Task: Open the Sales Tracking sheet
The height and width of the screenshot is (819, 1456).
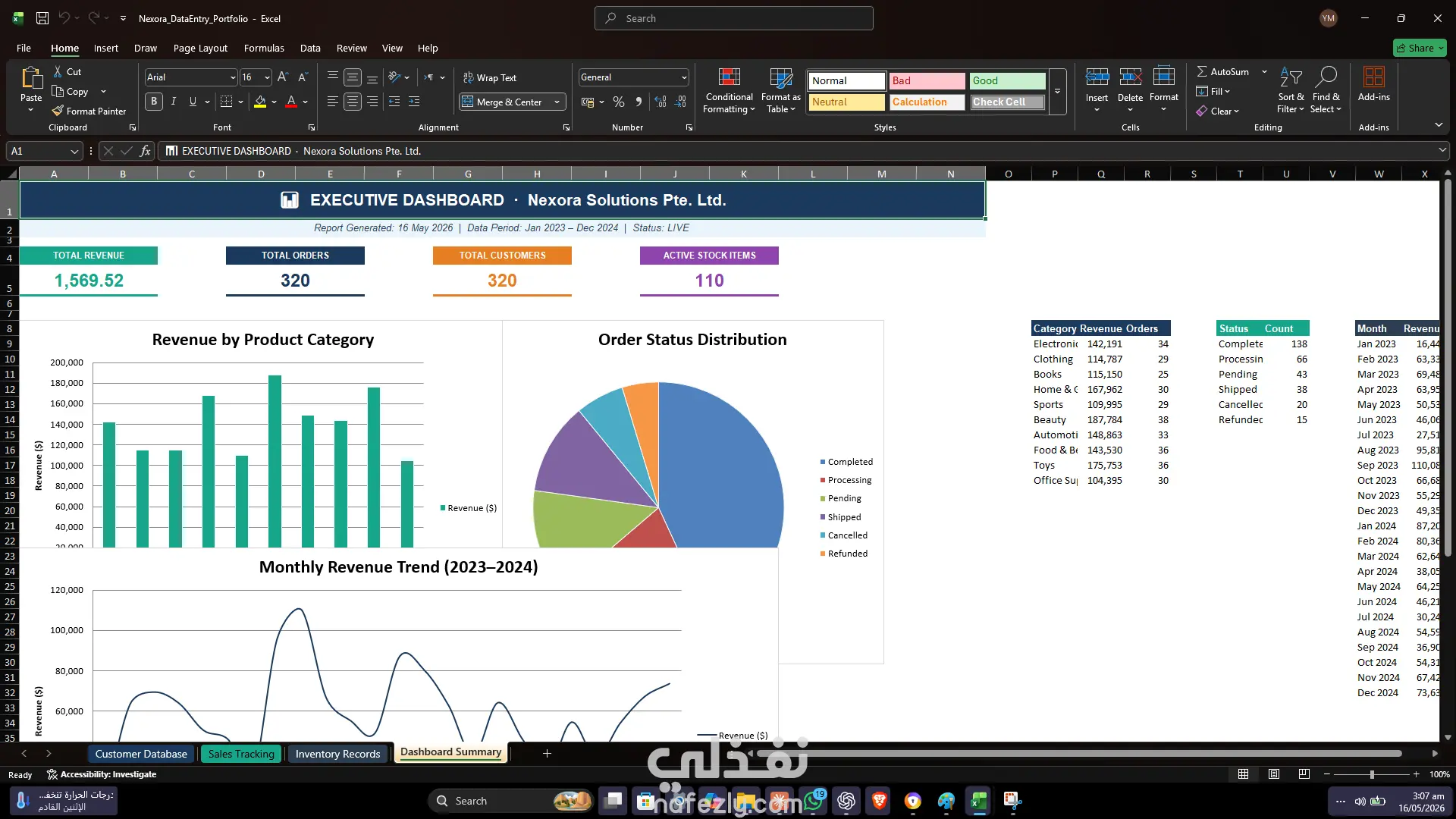Action: coord(241,754)
